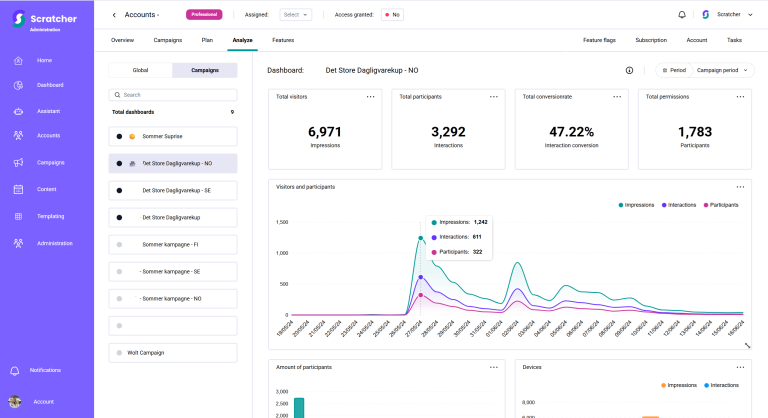768x418 pixels.
Task: Open Total visitors card options menu
Action: [370, 97]
